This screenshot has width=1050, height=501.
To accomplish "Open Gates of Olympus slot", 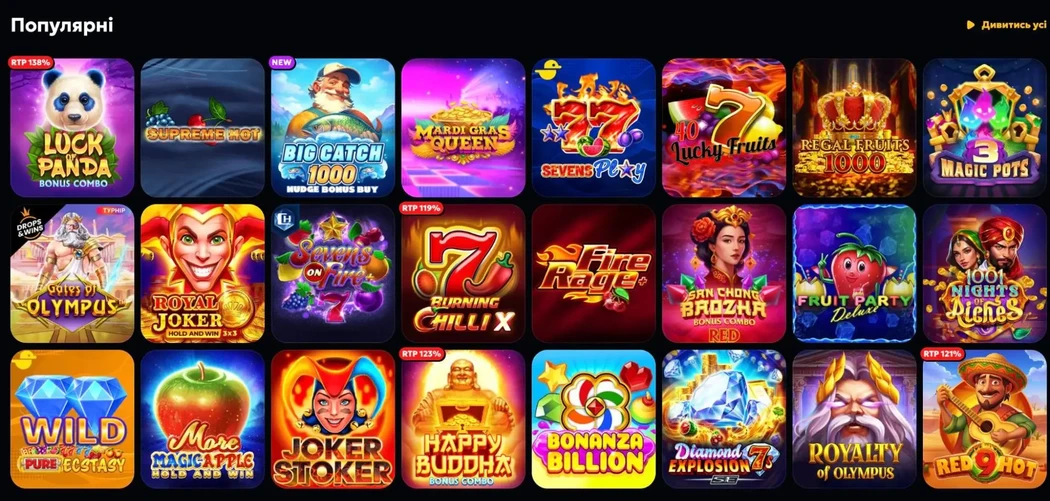I will coord(72,273).
